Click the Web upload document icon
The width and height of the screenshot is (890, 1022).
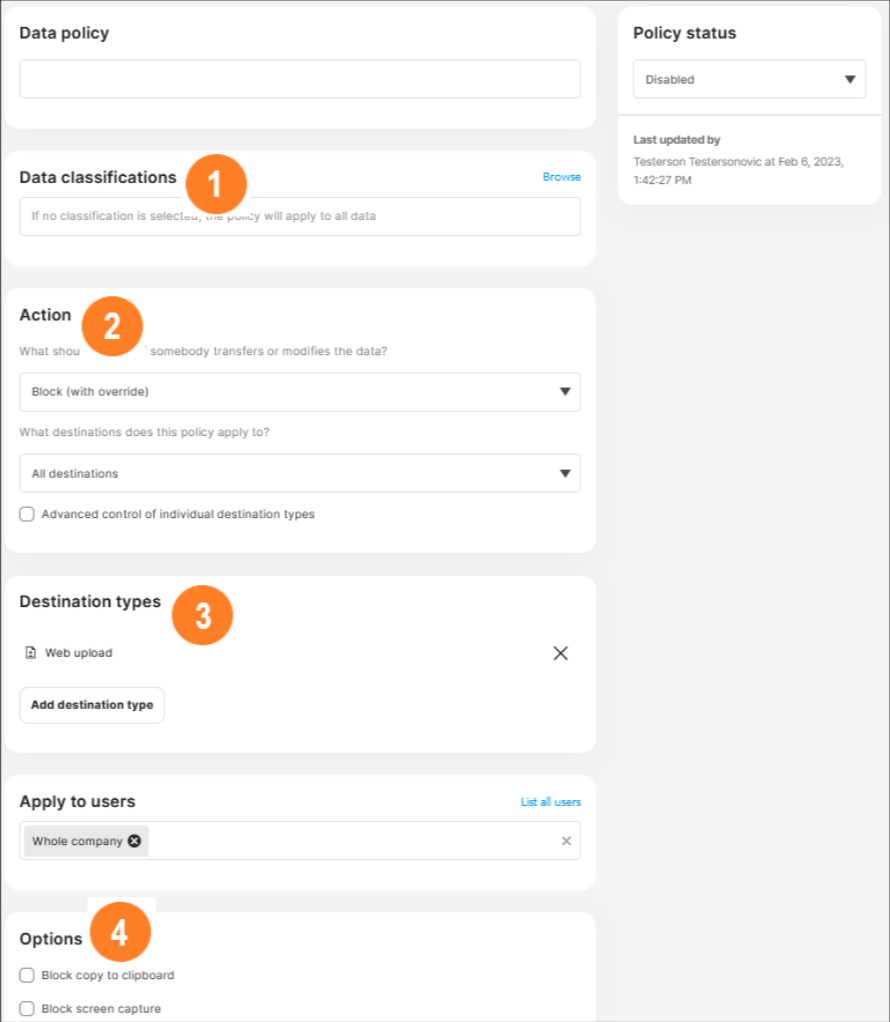point(30,652)
